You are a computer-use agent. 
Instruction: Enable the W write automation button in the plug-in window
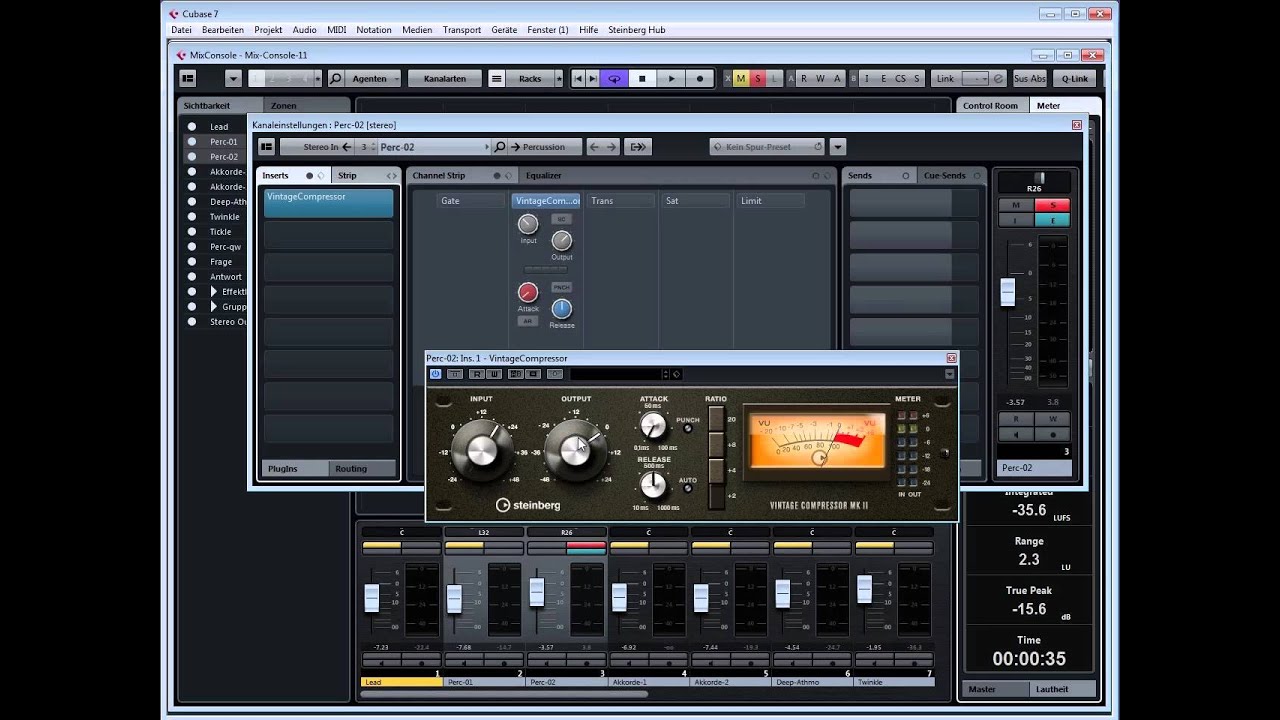click(493, 374)
